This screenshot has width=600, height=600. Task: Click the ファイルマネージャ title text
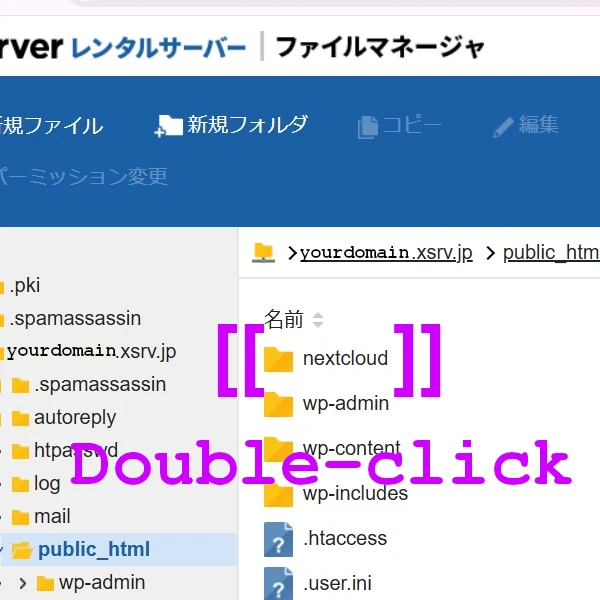tap(380, 47)
